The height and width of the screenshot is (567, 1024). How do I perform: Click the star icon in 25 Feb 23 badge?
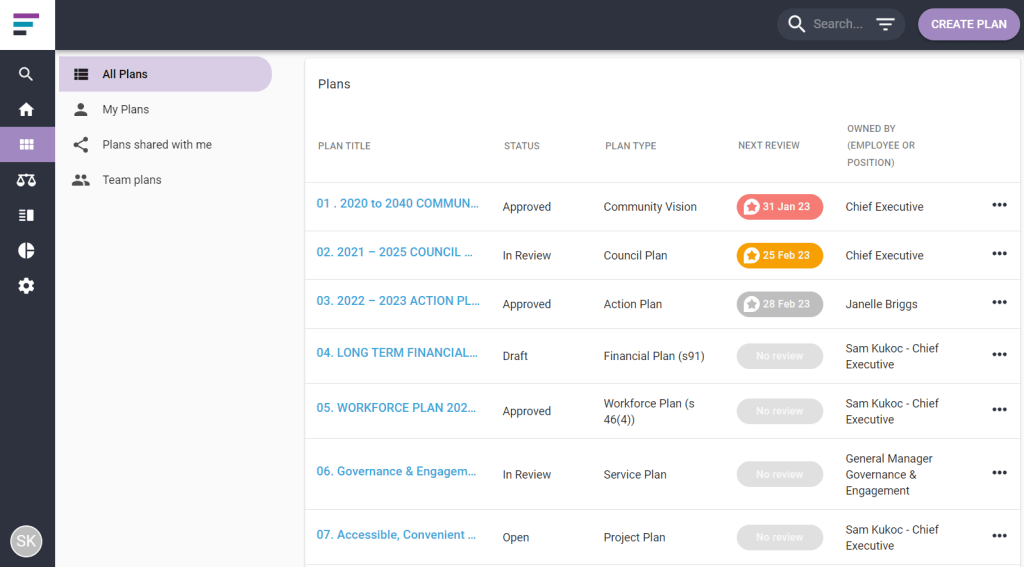752,255
